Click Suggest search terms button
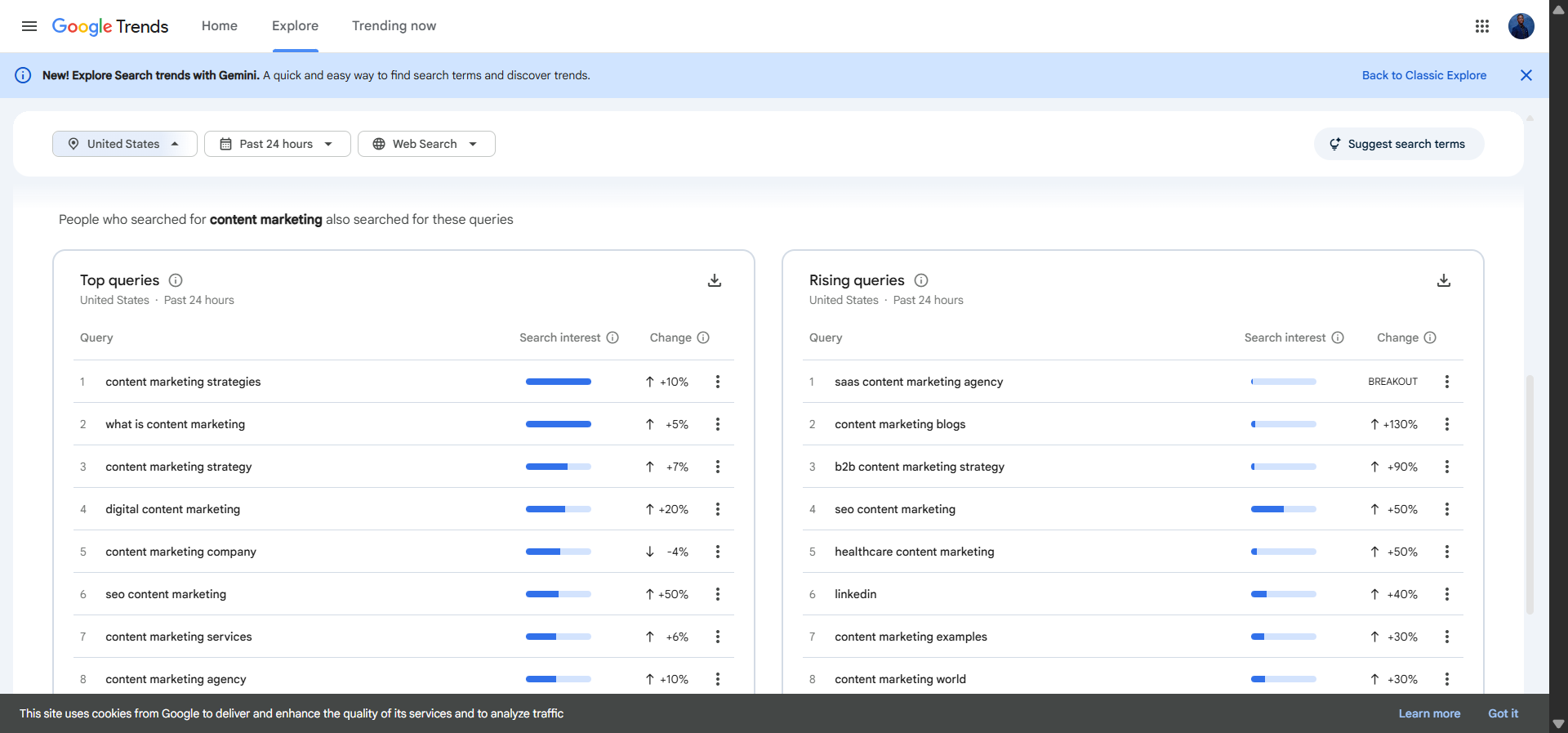The width and height of the screenshot is (1568, 733). tap(1399, 144)
